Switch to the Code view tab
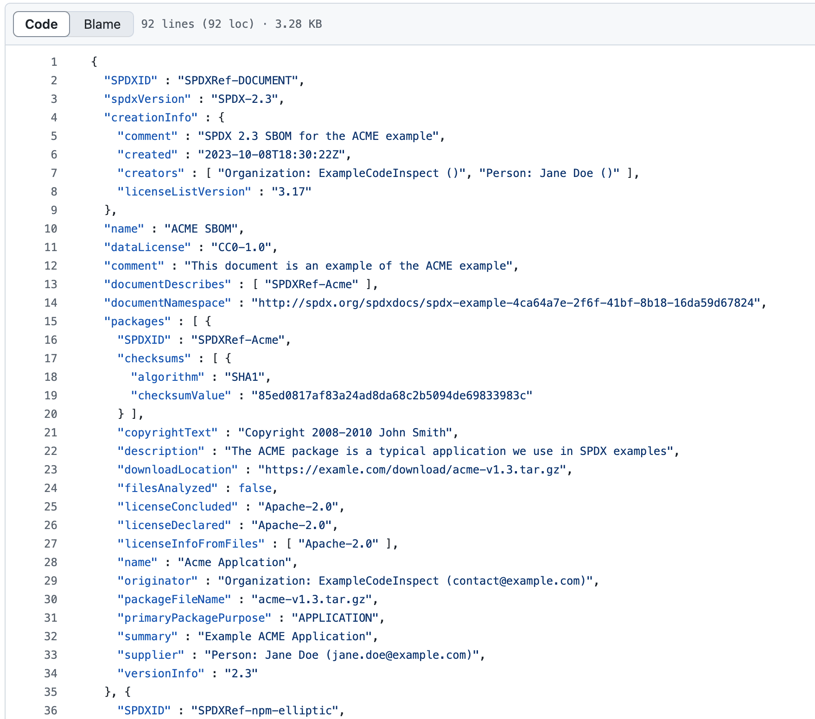Screen dimensions: 815x719 [41, 24]
